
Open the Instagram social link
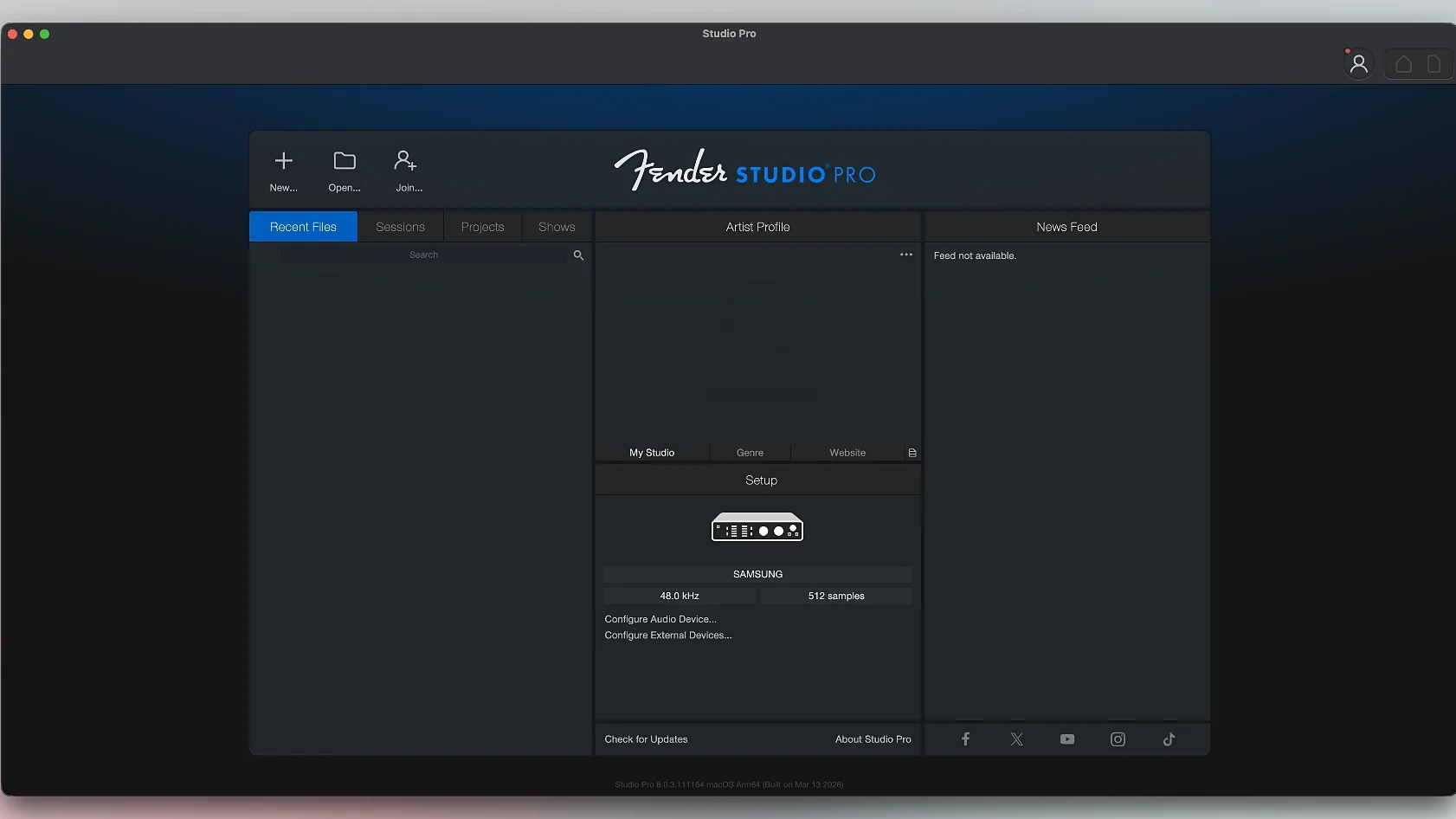[1118, 739]
